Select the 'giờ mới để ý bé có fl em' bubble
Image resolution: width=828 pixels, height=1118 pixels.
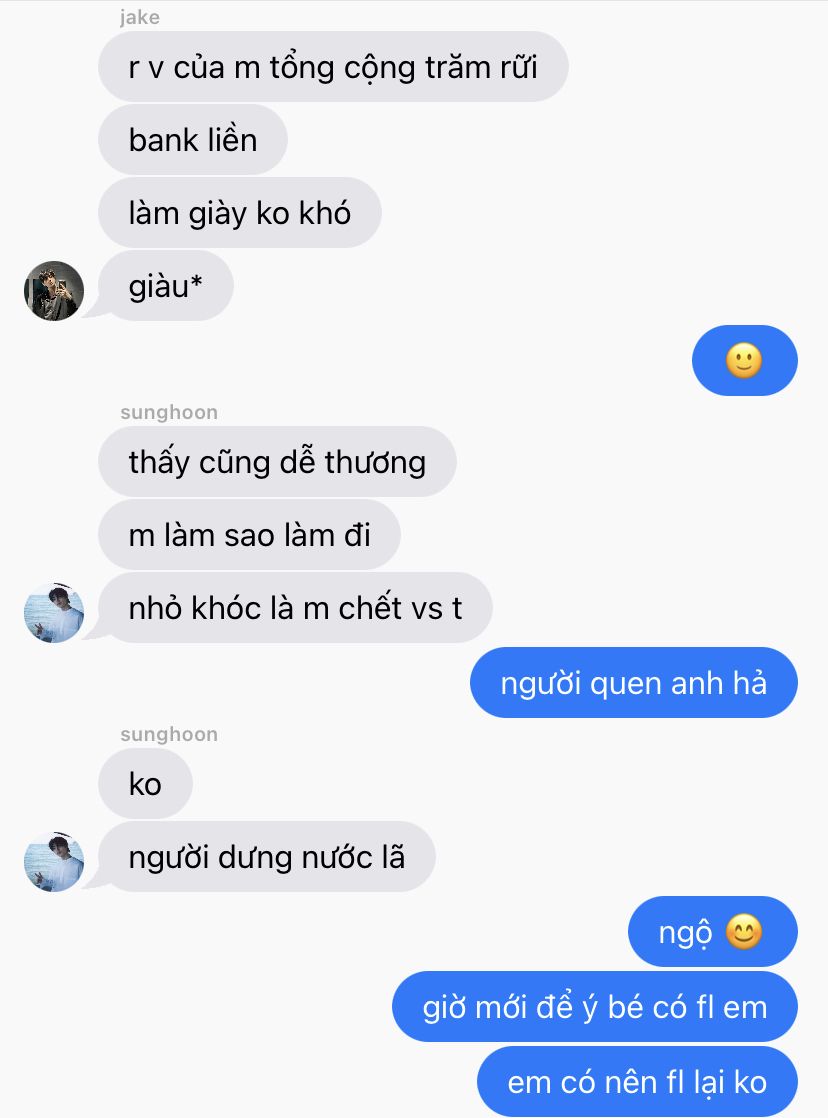(595, 1007)
